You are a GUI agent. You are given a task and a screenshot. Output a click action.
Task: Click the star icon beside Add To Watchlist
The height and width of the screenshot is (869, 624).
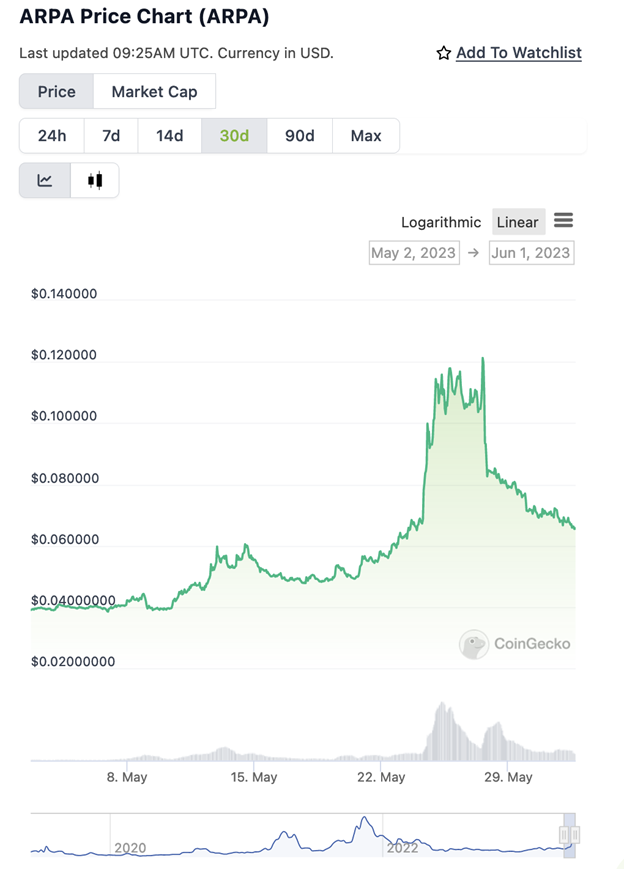click(443, 53)
